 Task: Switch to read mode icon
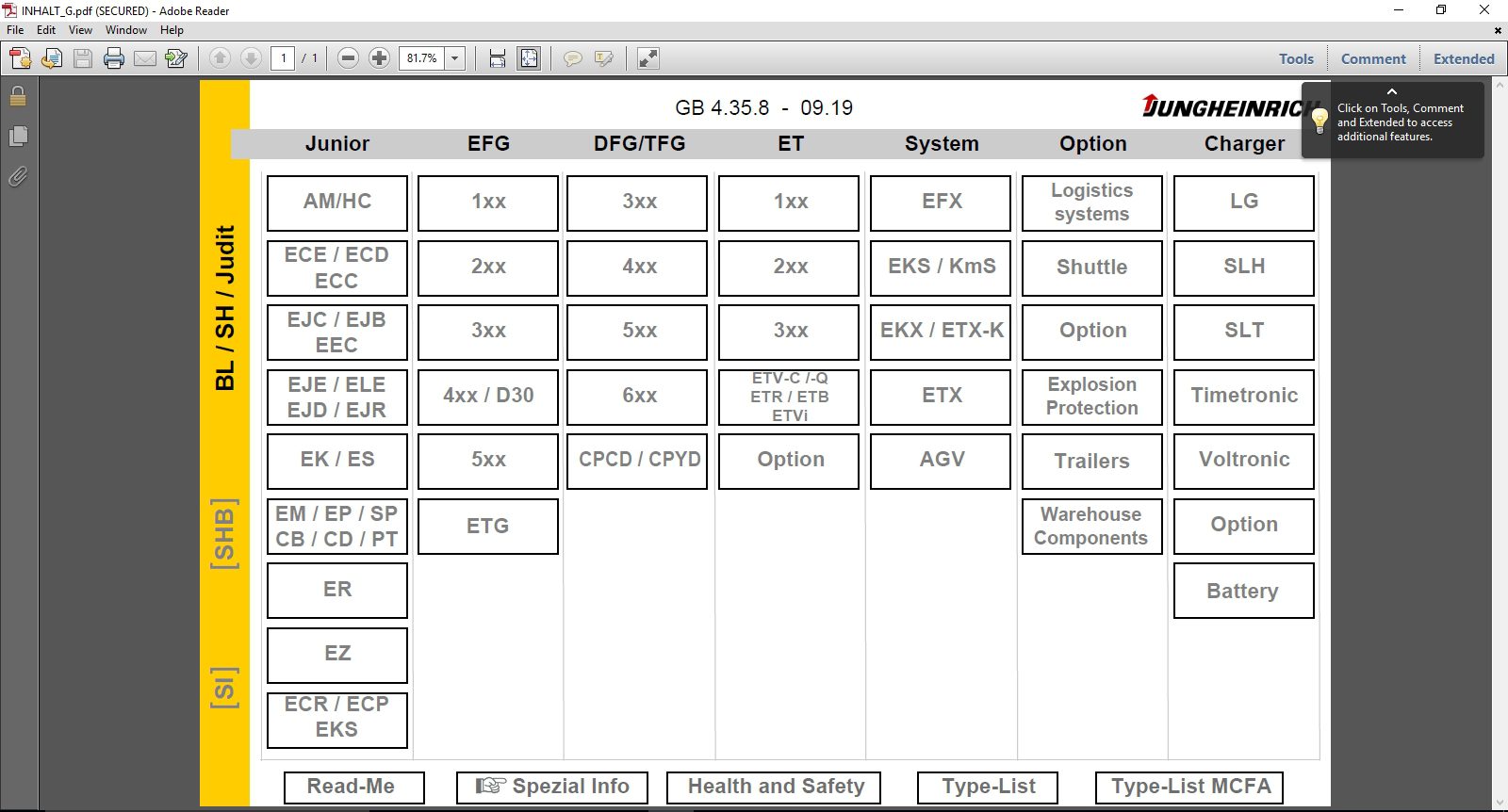click(x=648, y=58)
